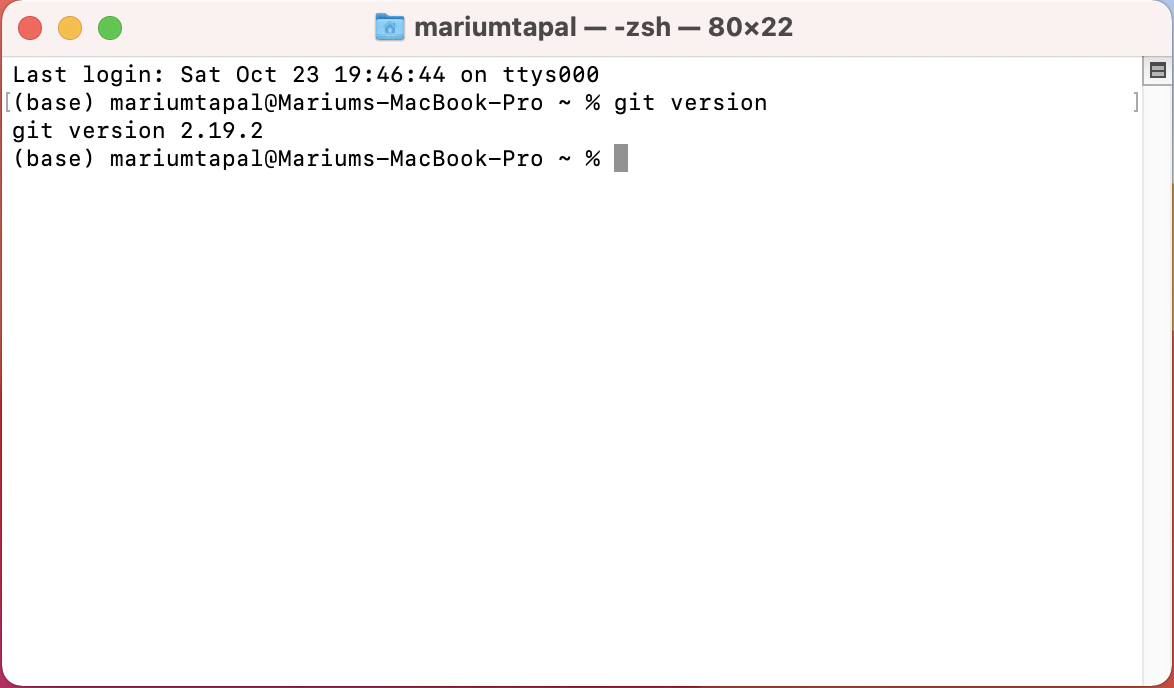The width and height of the screenshot is (1174, 688).
Task: Minimize the Terminal window with the yellow button
Action: click(70, 28)
